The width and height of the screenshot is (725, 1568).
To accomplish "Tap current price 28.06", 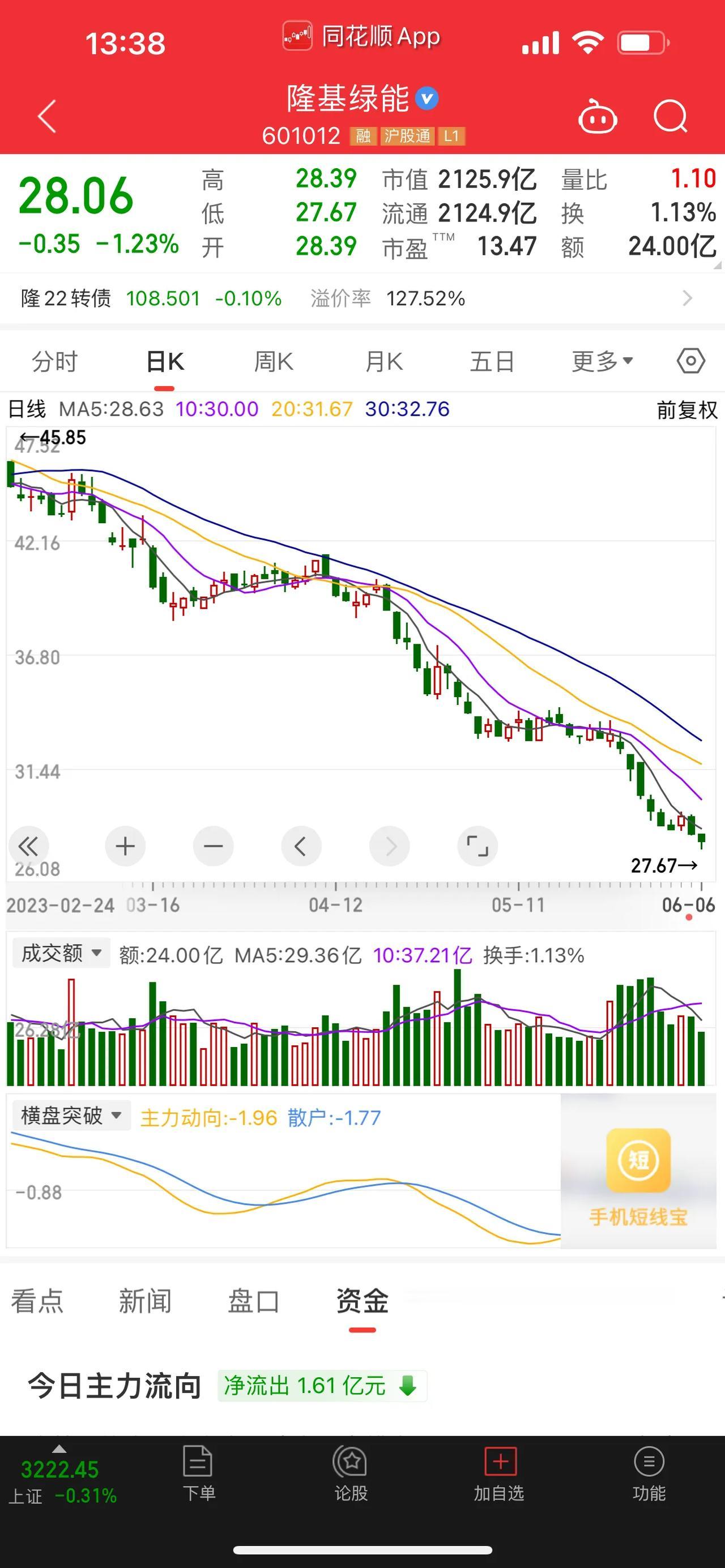I will [75, 196].
